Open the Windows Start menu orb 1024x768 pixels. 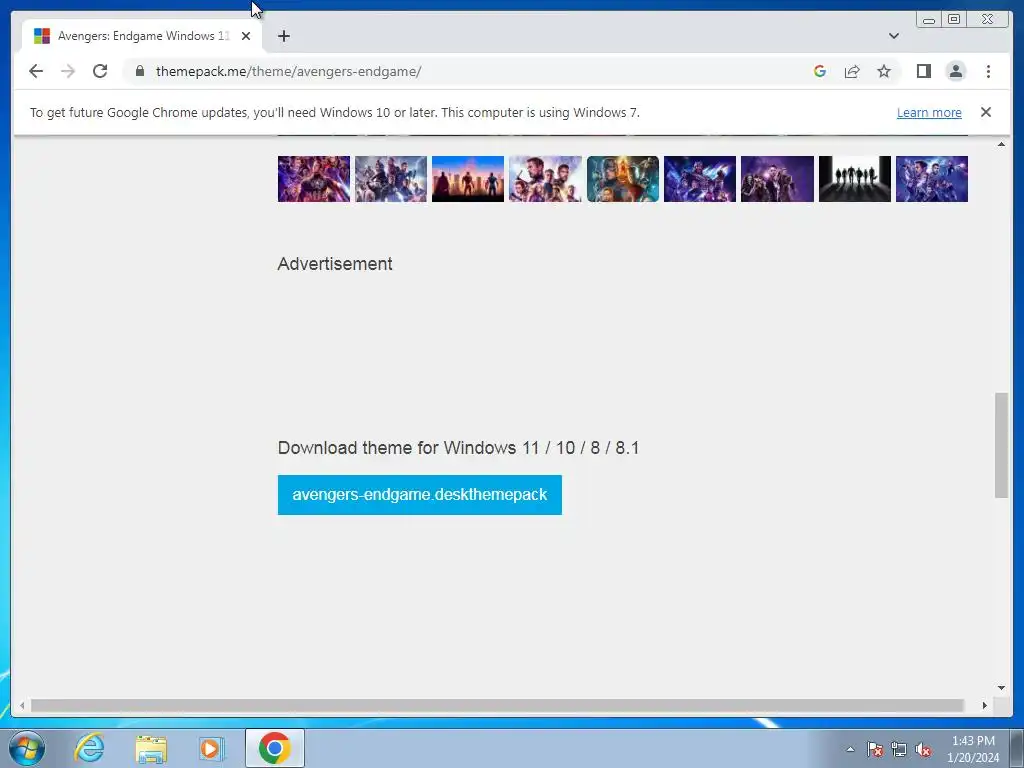coord(26,748)
